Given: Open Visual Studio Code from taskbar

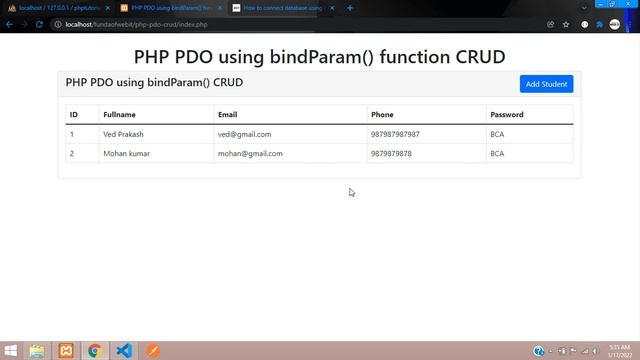Looking at the screenshot, I should pyautogui.click(x=124, y=351).
